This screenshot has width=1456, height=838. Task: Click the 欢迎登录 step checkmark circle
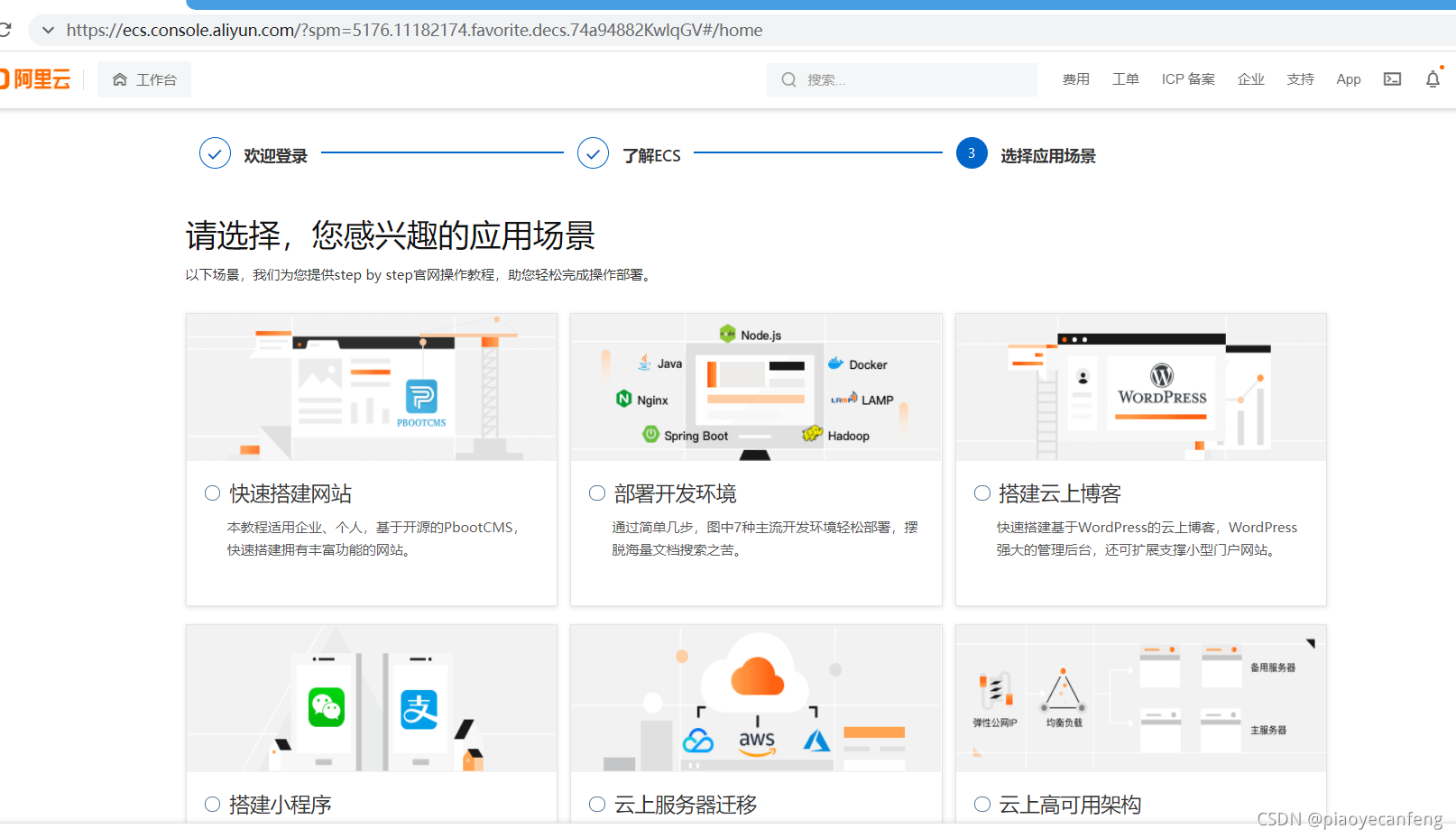tap(215, 153)
